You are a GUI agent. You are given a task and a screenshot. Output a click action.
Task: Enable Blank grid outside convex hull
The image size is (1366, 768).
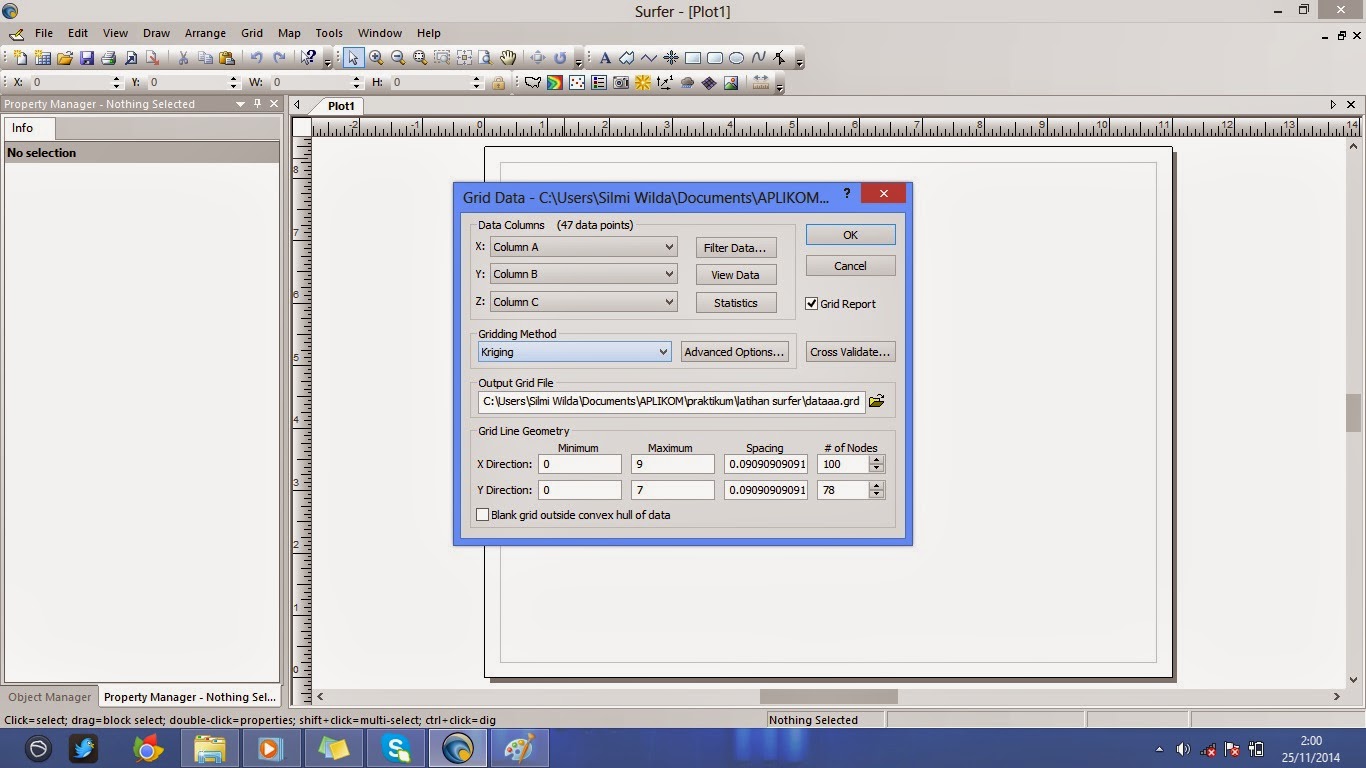point(483,515)
